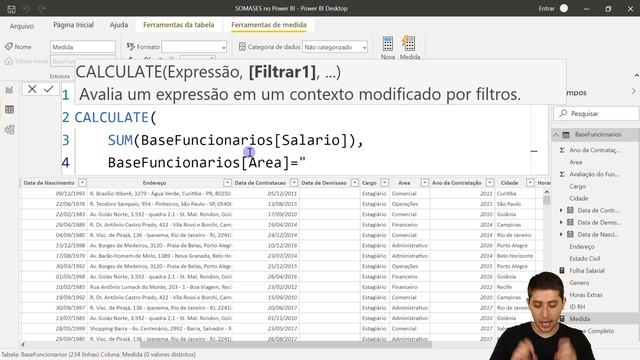Screen dimensions: 640x360
Task: Click sigma icon beside Ano da Contrataç...
Action: click(562, 150)
